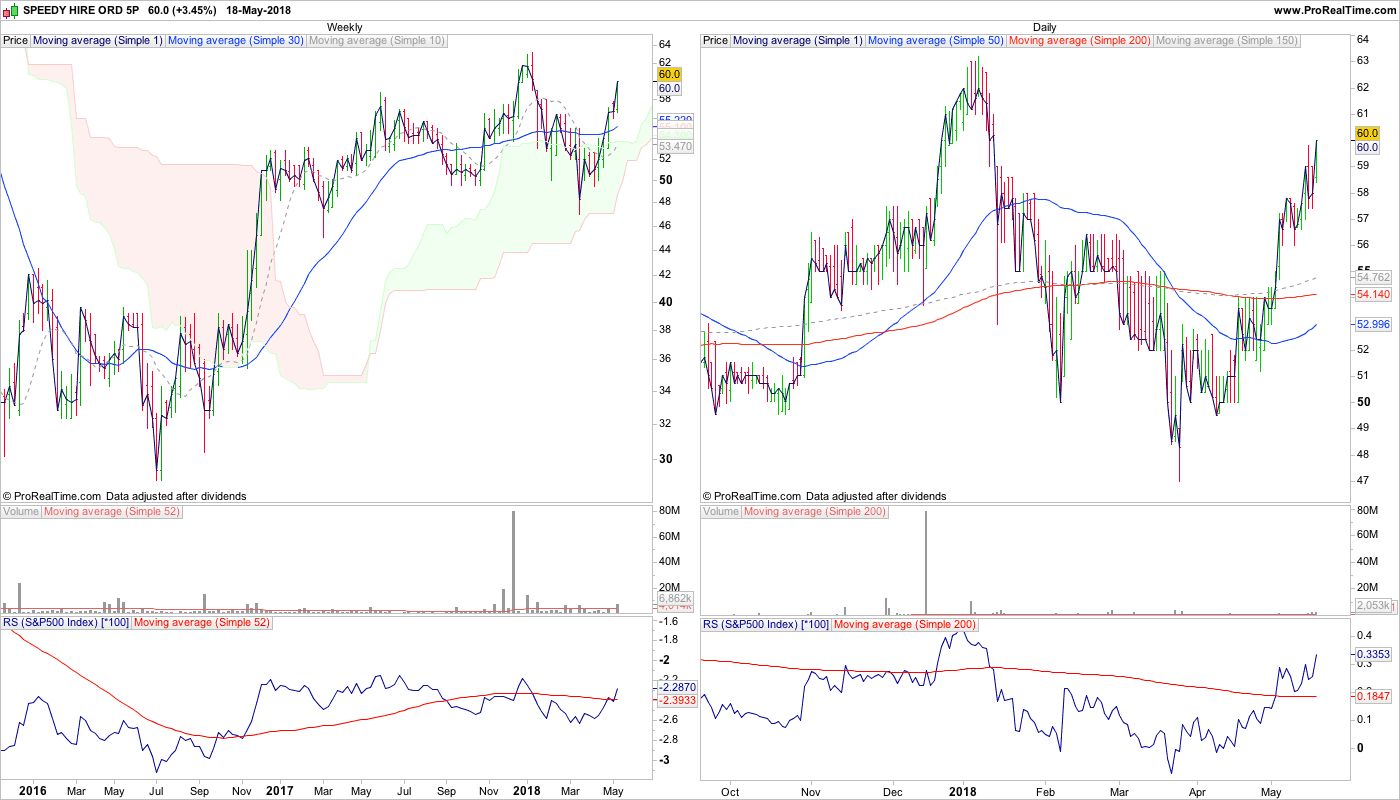Click the red 54.140 price tag on daily chart
The width and height of the screenshot is (1400, 800).
pos(1369,295)
